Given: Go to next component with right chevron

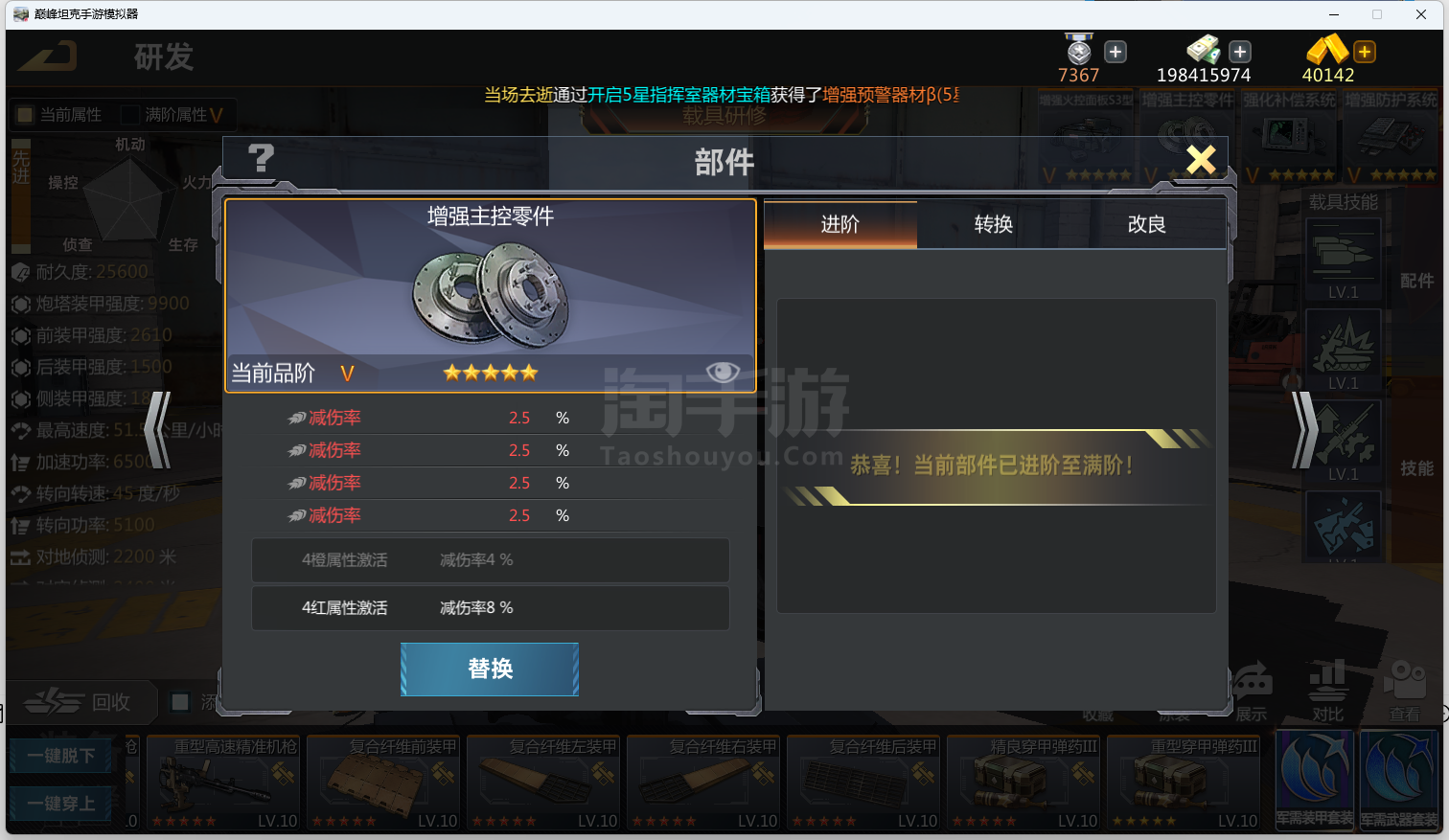Looking at the screenshot, I should pyautogui.click(x=1304, y=431).
